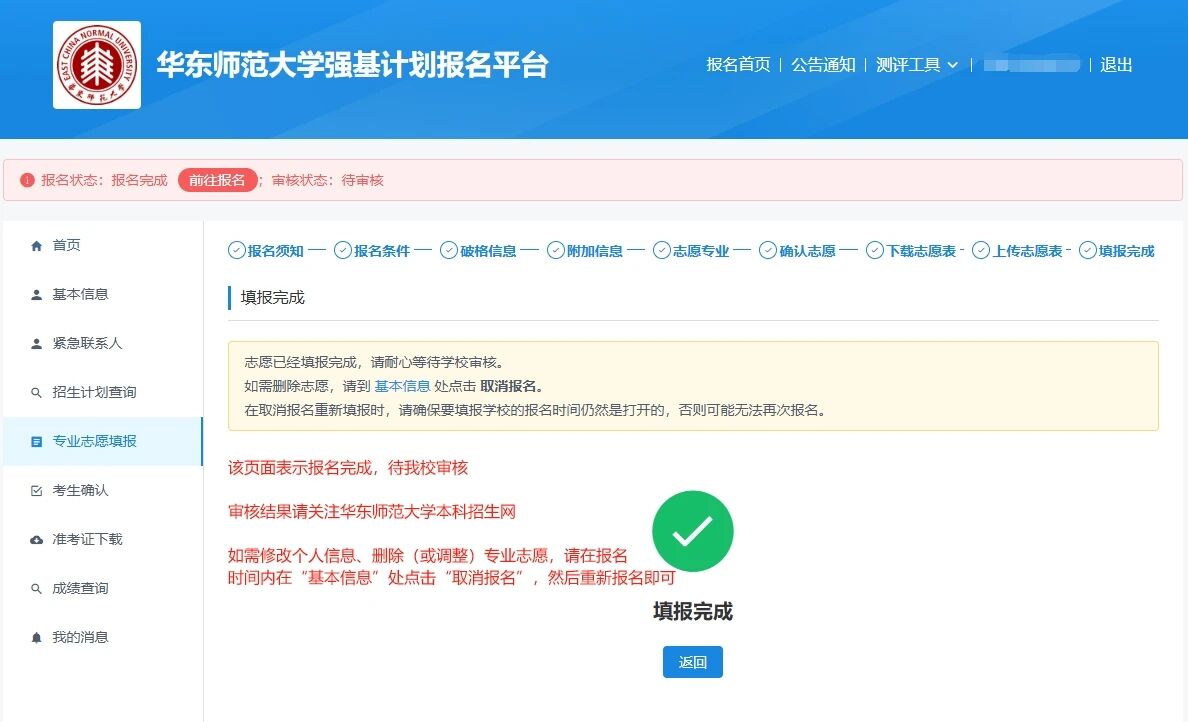Click 退出 to log out
The image size is (1188, 722).
1116,65
